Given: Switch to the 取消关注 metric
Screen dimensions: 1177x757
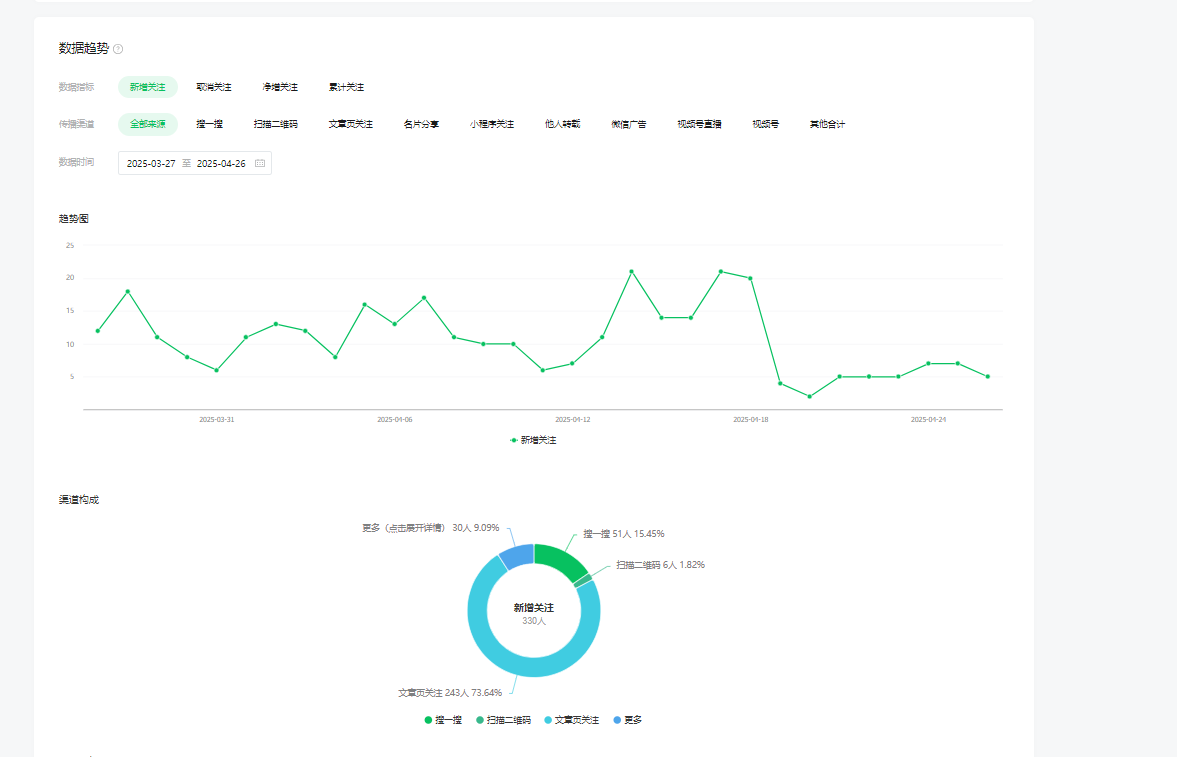Looking at the screenshot, I should click(214, 87).
